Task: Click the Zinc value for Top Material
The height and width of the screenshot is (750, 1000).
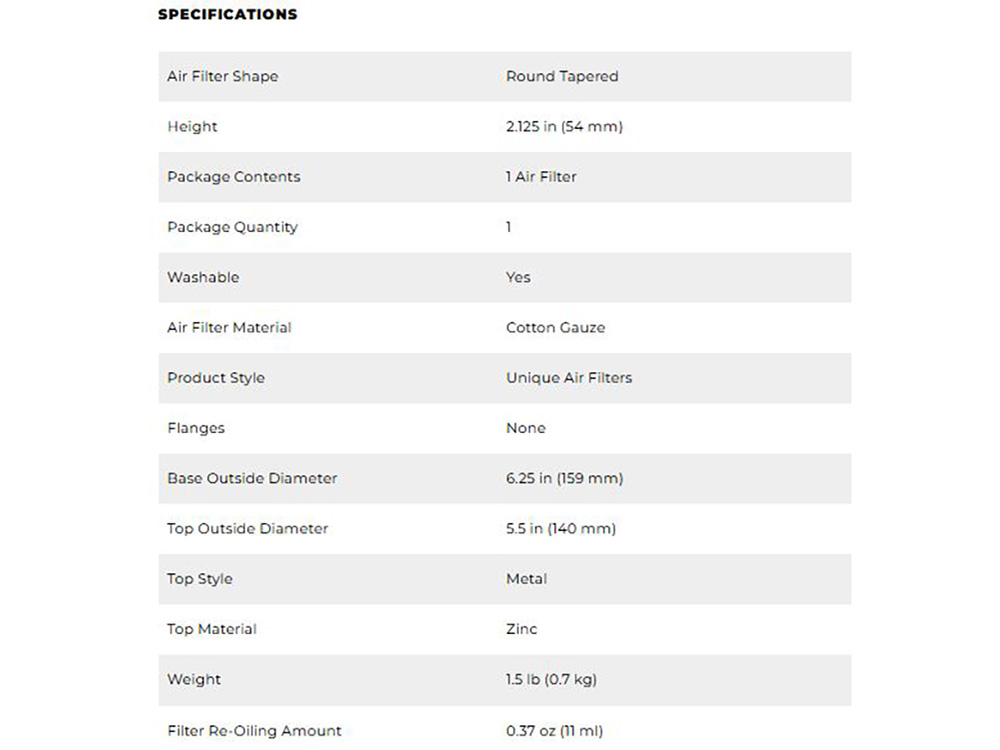Action: [521, 629]
